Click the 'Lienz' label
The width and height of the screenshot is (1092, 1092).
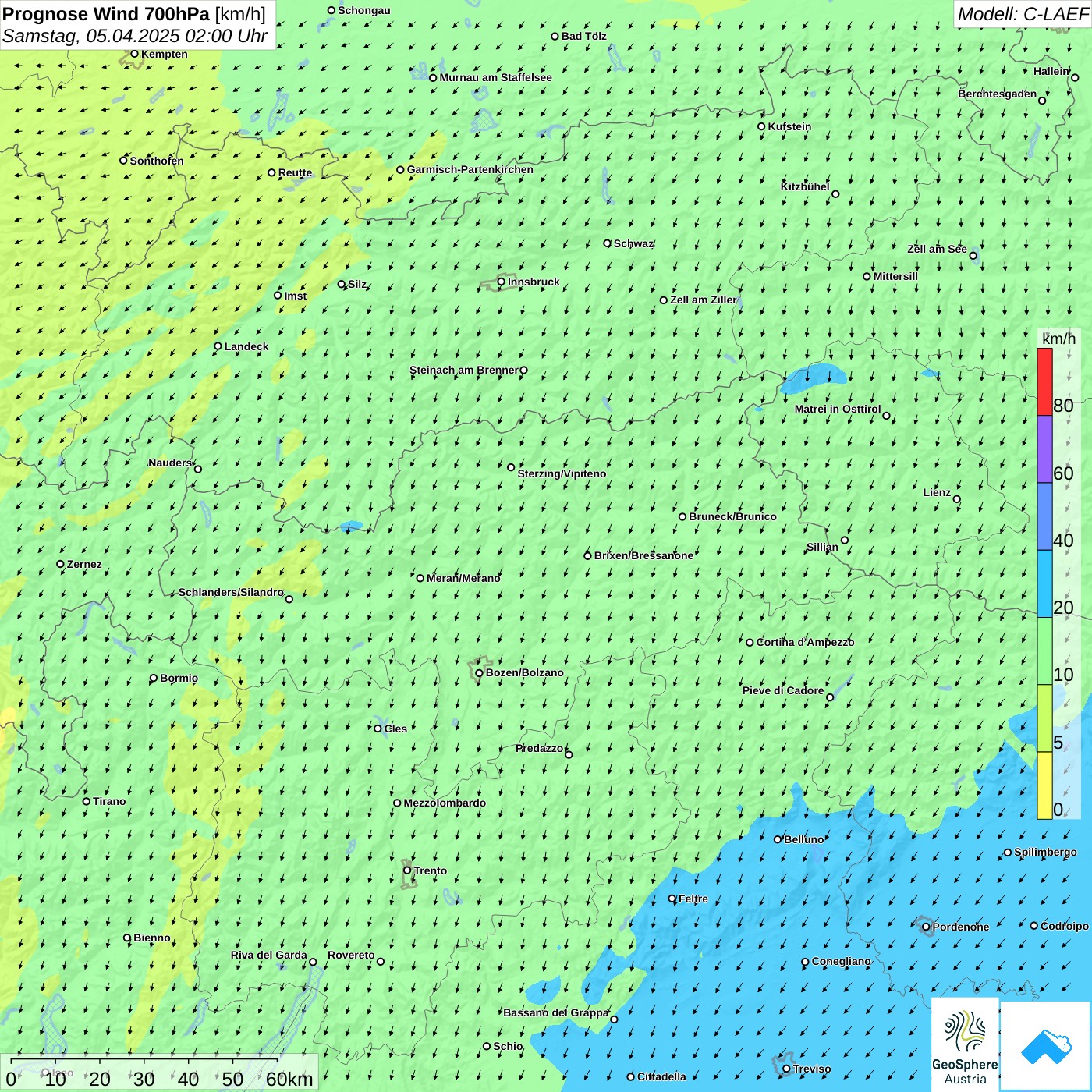(937, 492)
